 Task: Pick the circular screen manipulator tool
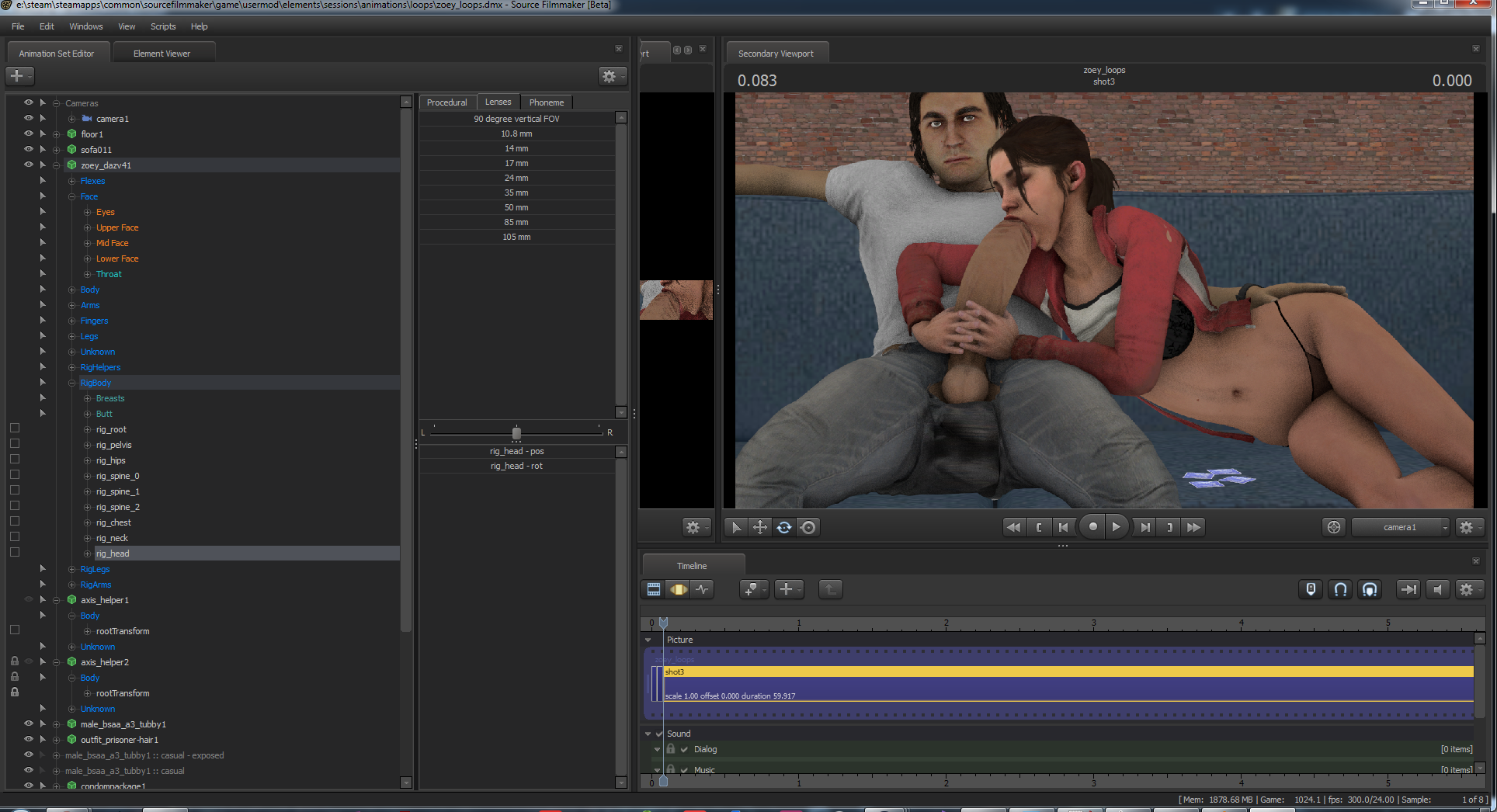click(x=808, y=527)
